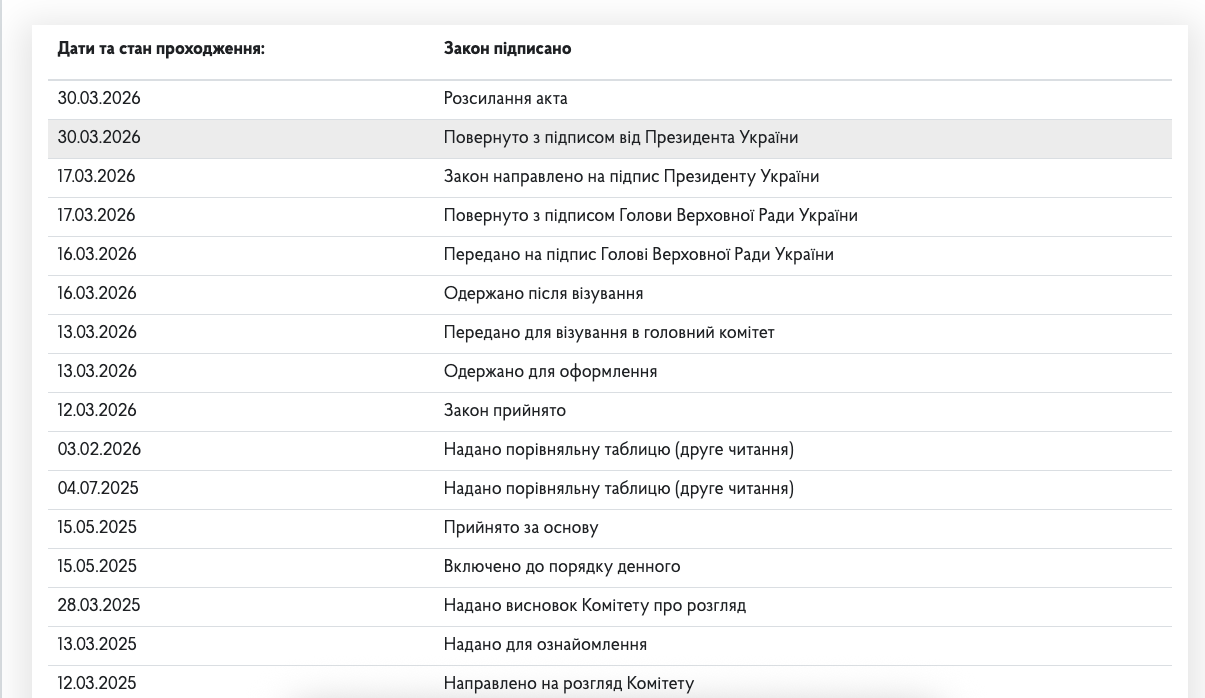
Task: Click the 'Одержано для оформлення' entry
Action: point(550,372)
